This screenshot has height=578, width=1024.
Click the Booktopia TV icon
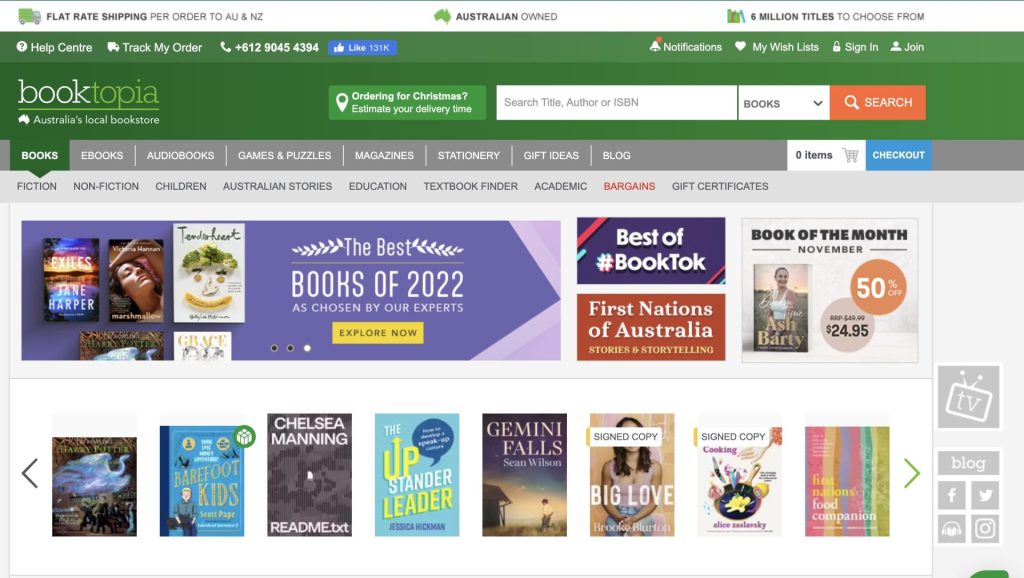coord(967,396)
